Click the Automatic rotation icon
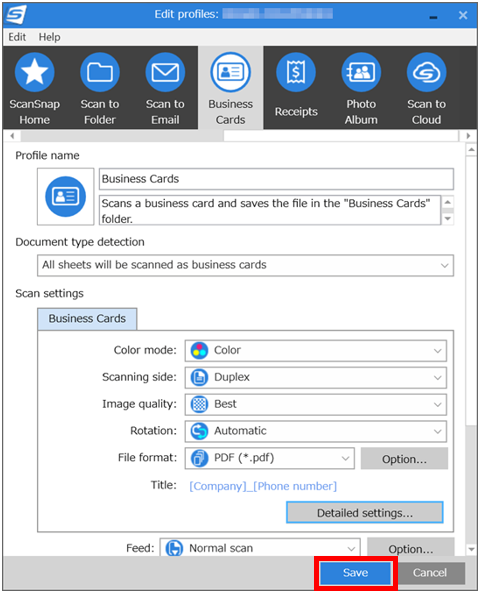480x594 pixels. 199,431
